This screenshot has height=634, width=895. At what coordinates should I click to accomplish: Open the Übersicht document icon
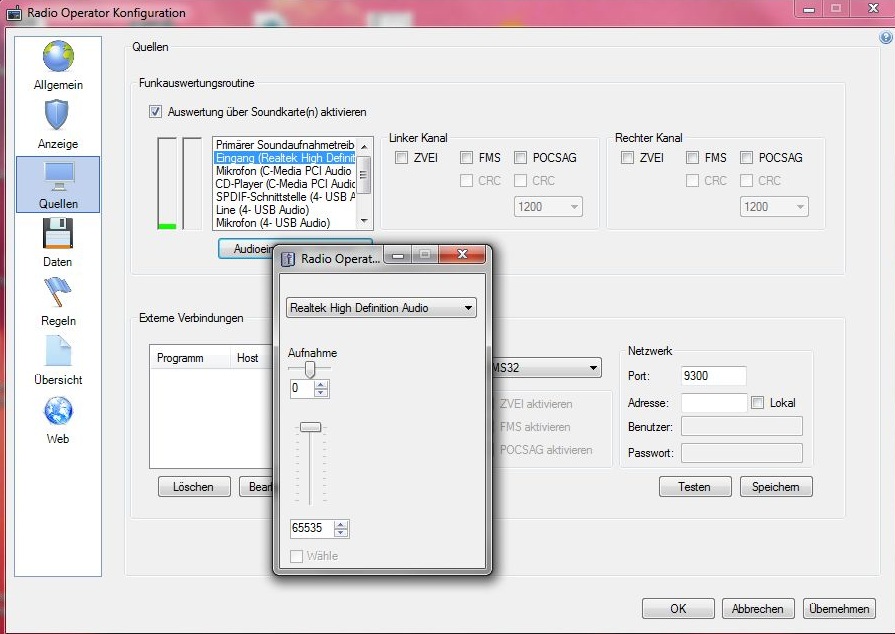click(58, 351)
